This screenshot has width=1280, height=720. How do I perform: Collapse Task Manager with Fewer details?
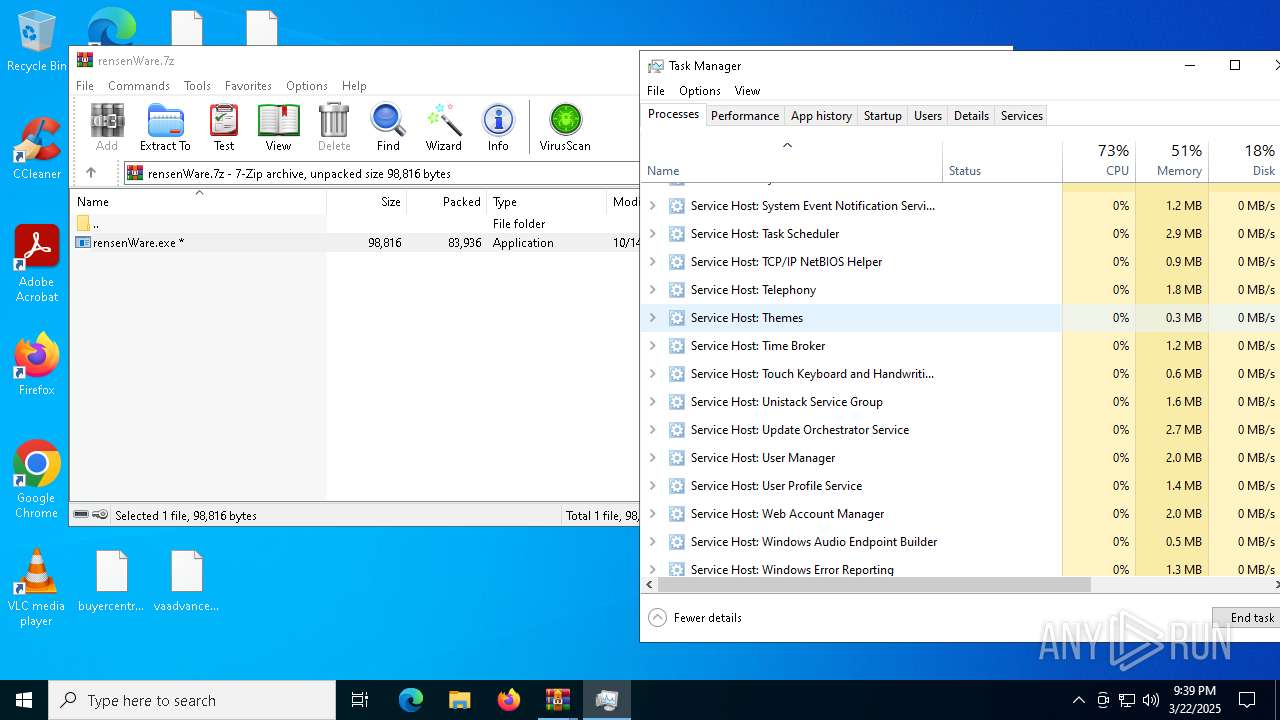[x=695, y=617]
